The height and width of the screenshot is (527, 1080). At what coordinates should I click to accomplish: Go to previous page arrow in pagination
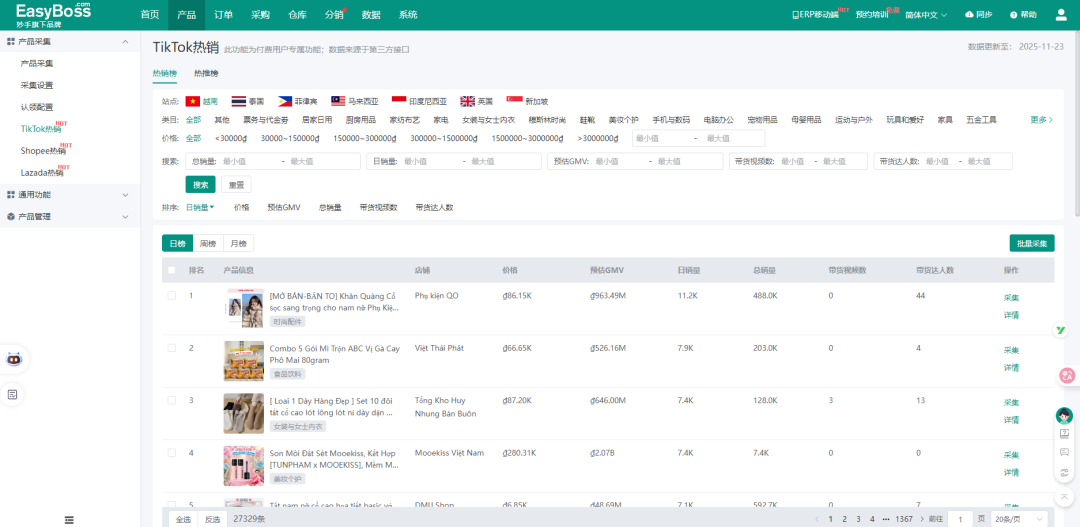817,519
